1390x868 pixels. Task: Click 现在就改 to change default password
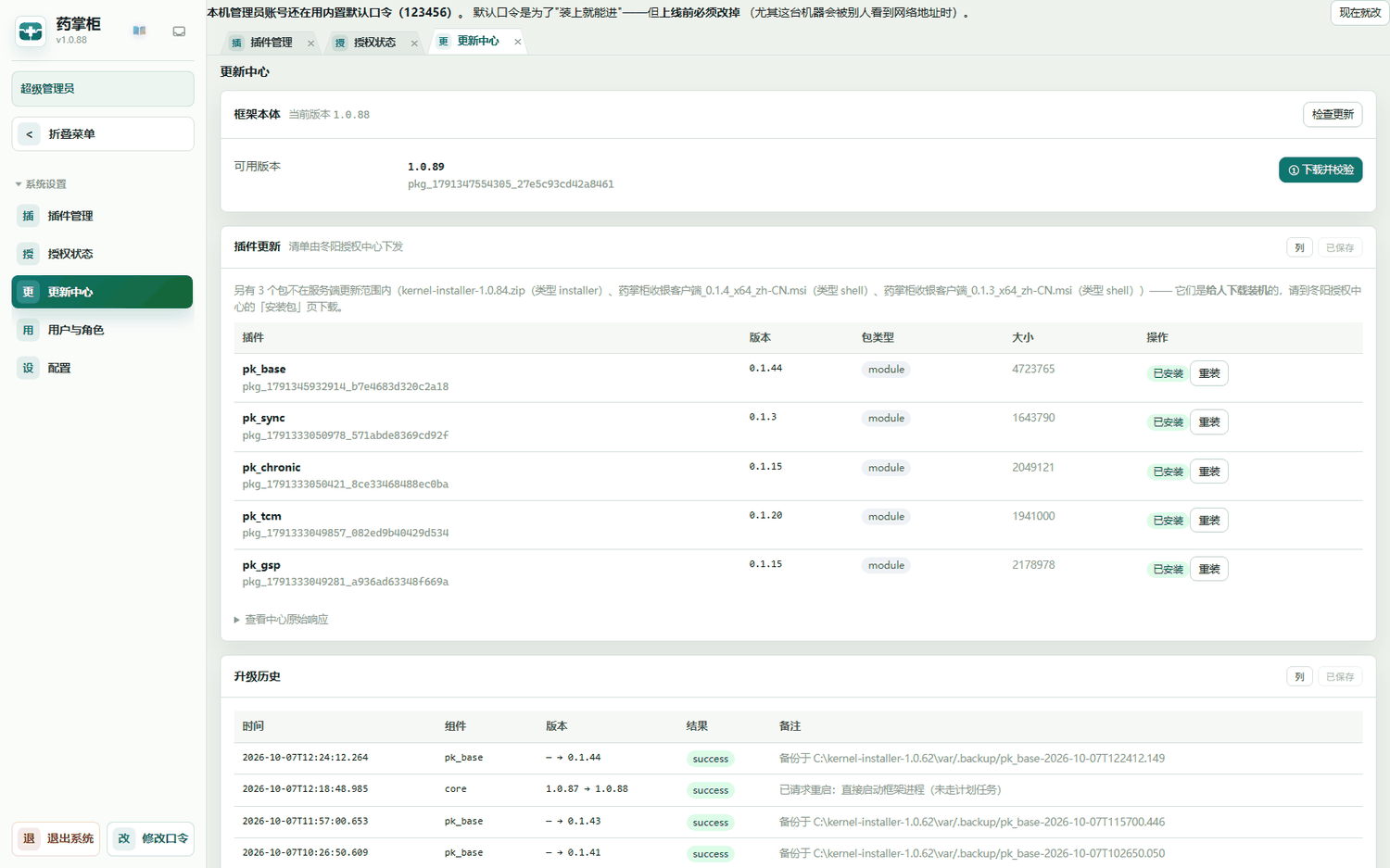[1359, 13]
